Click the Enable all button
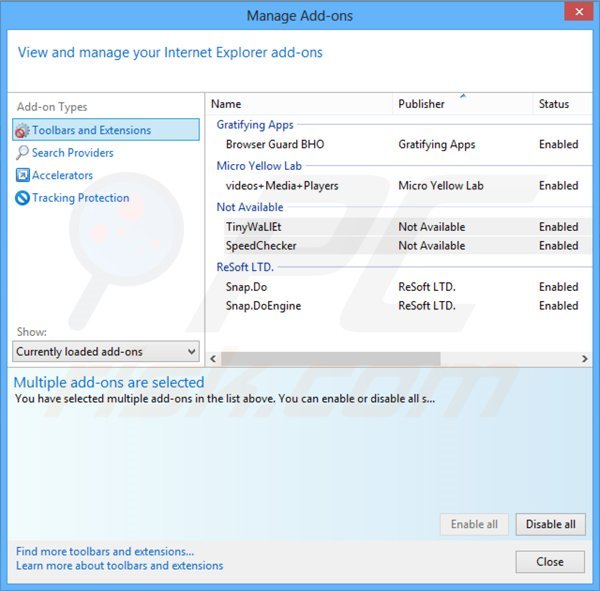 474,524
